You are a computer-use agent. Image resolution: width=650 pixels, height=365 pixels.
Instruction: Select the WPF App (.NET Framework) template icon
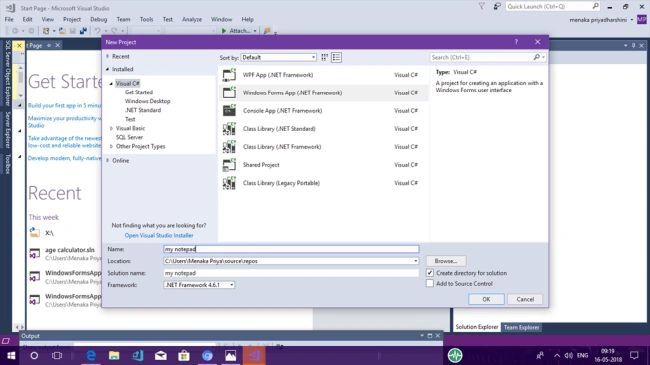pyautogui.click(x=229, y=75)
